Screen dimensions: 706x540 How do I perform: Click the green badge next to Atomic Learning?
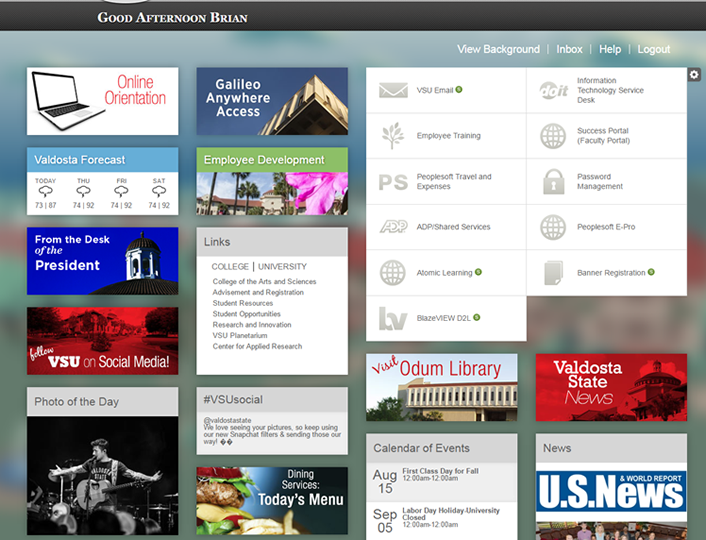tap(478, 272)
